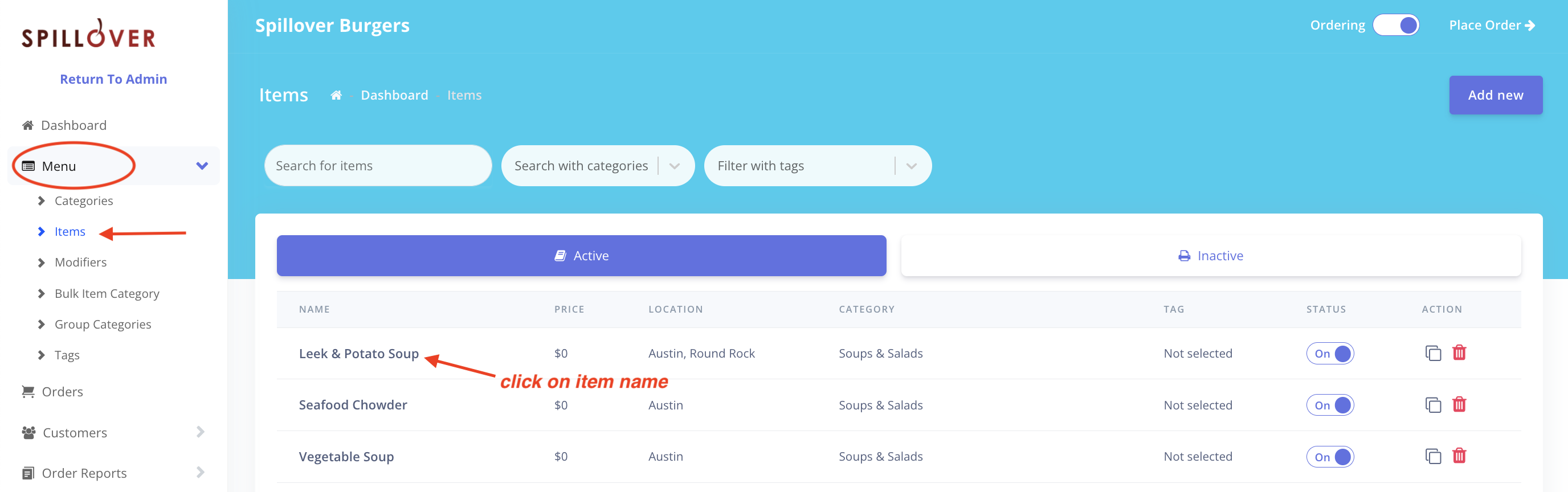The image size is (1568, 492).
Task: Open Modifiers in the sidebar
Action: (x=80, y=262)
